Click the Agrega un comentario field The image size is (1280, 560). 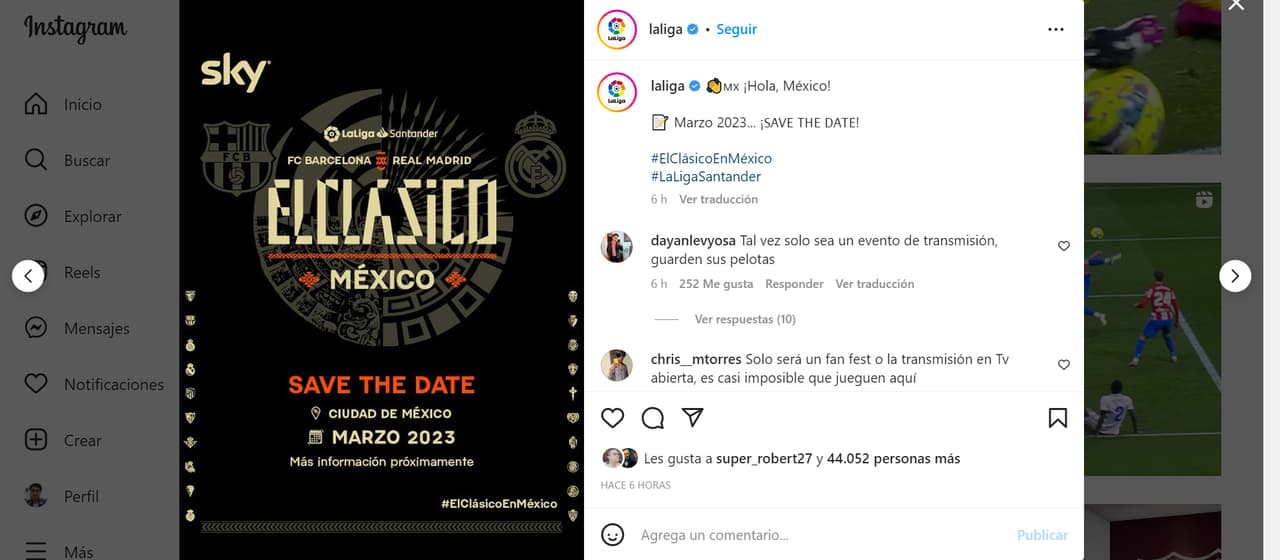point(820,535)
